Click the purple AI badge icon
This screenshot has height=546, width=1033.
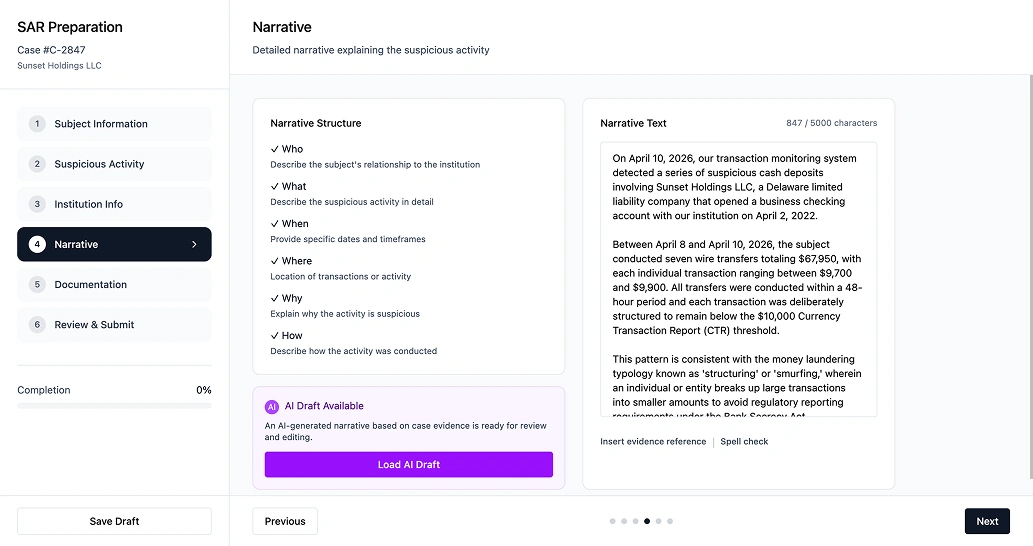(272, 407)
